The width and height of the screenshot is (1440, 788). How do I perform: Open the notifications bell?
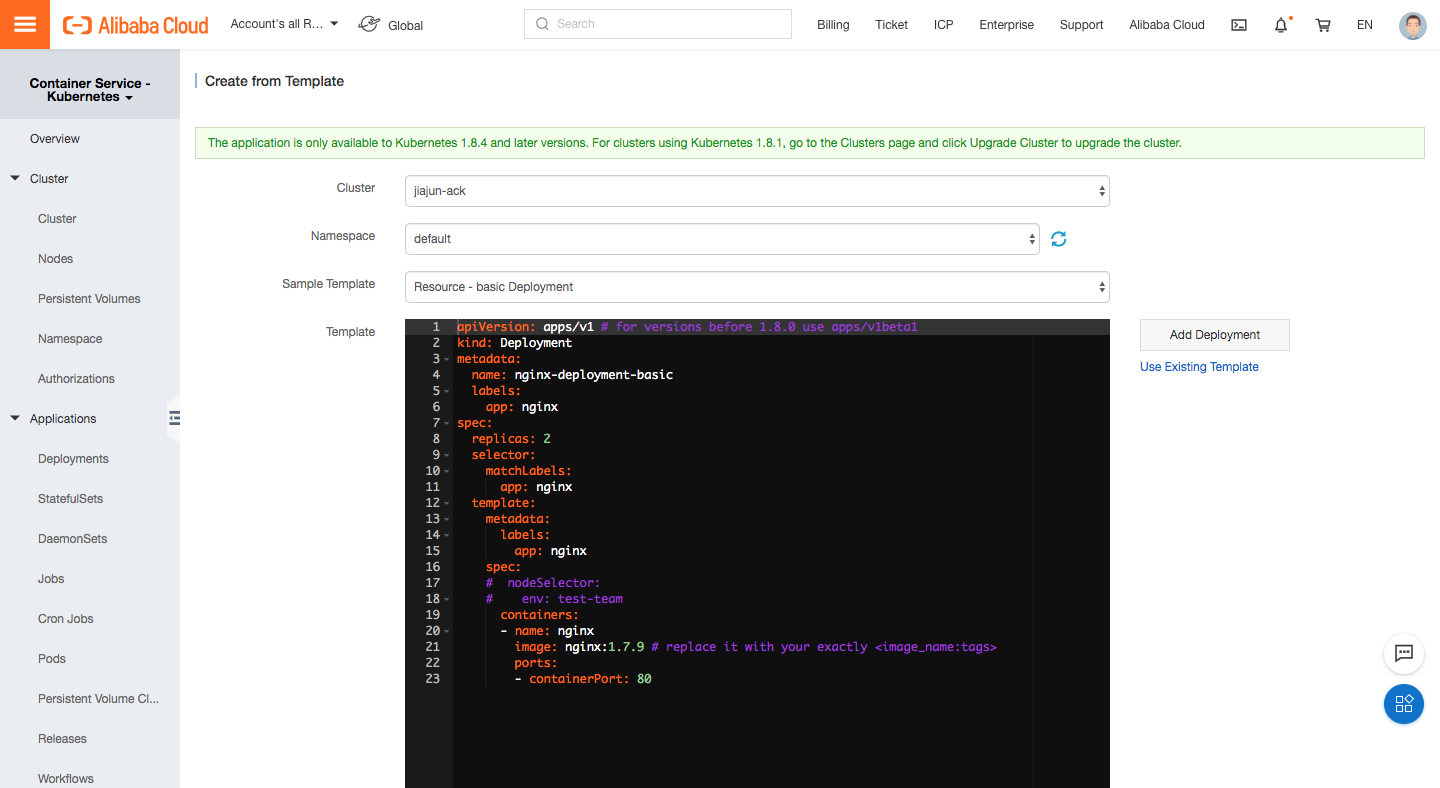1281,25
